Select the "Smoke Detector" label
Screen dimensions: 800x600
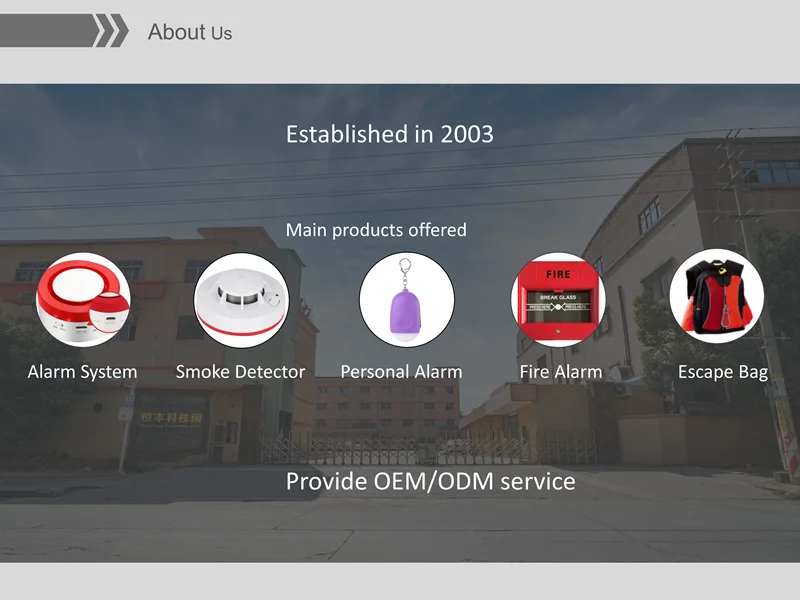coord(240,371)
